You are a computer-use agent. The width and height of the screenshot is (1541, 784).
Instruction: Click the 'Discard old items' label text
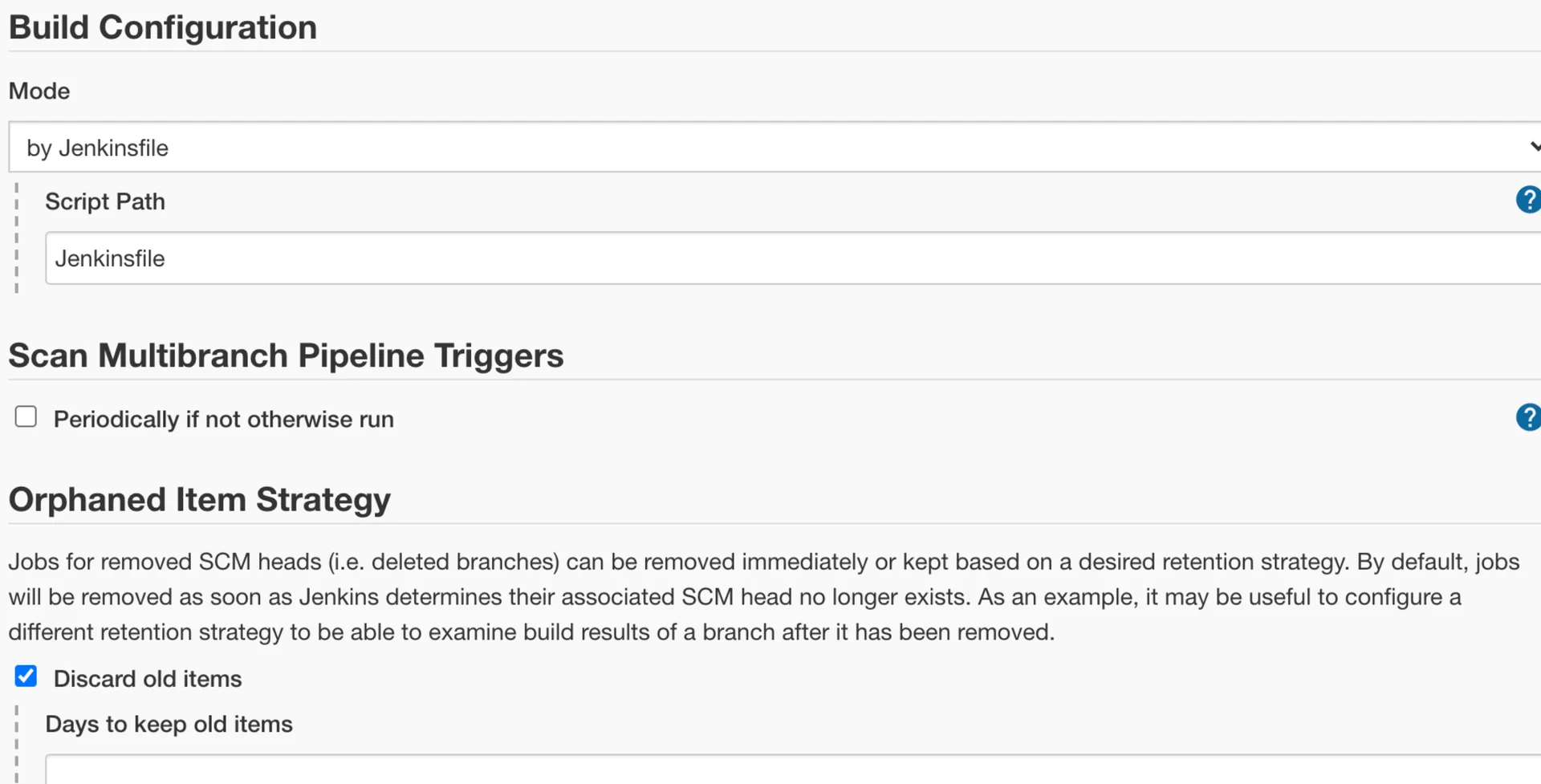pyautogui.click(x=148, y=679)
